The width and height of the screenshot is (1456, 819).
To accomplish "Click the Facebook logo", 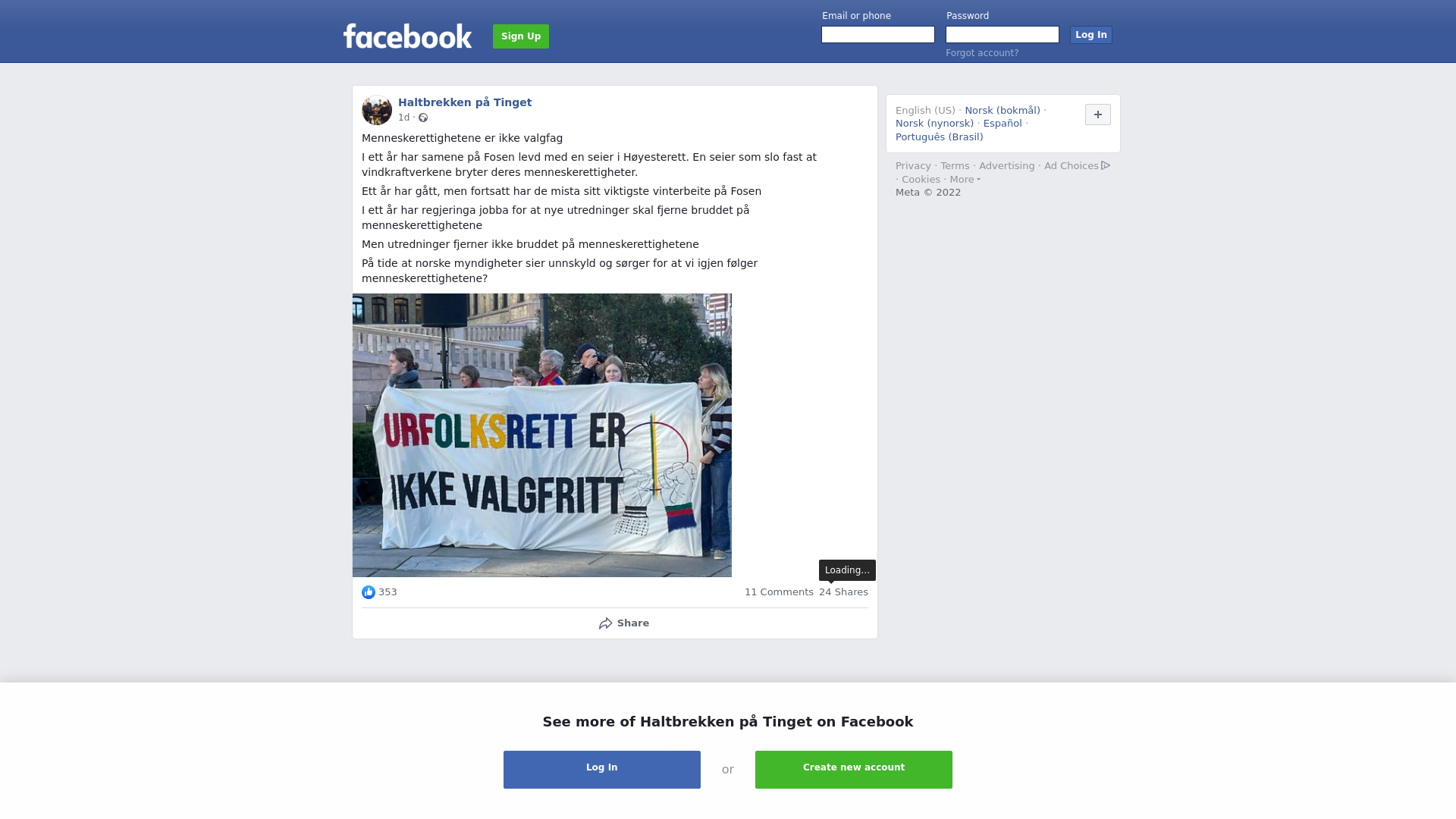I will point(407,36).
